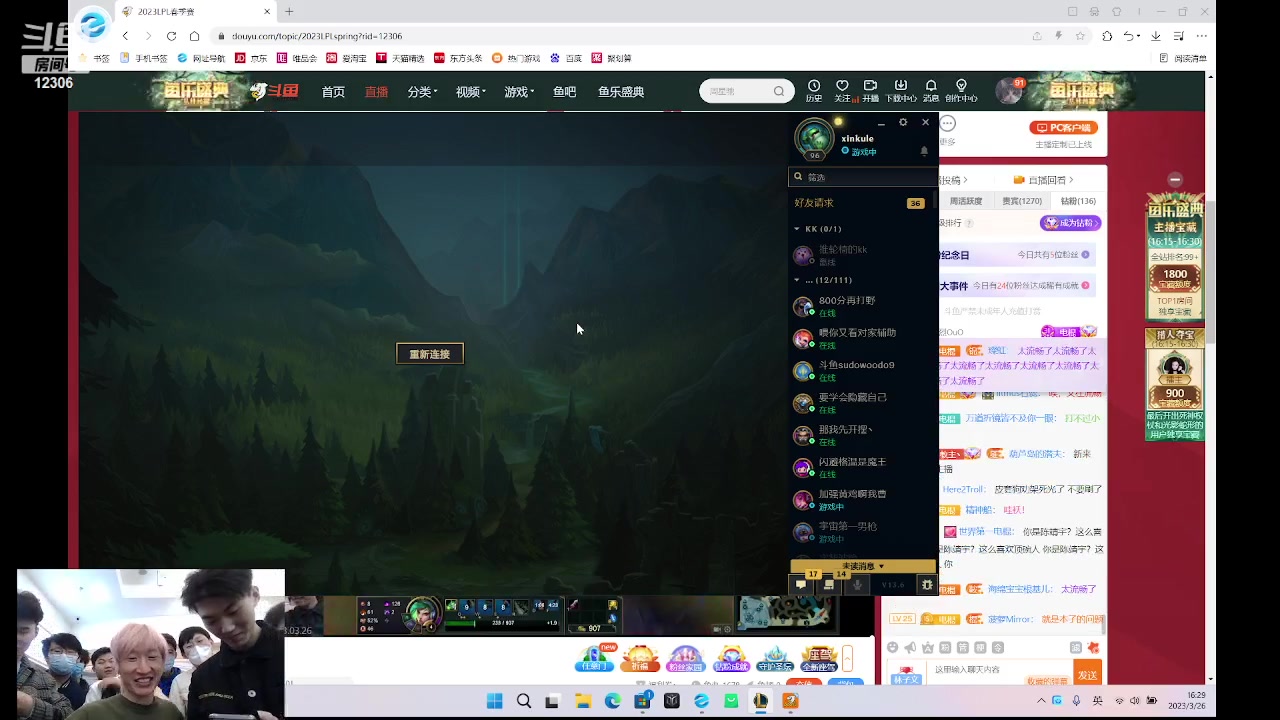This screenshot has height=720, width=1280.
Task: Open browser extensions puzzle icon
Action: coord(1107,36)
